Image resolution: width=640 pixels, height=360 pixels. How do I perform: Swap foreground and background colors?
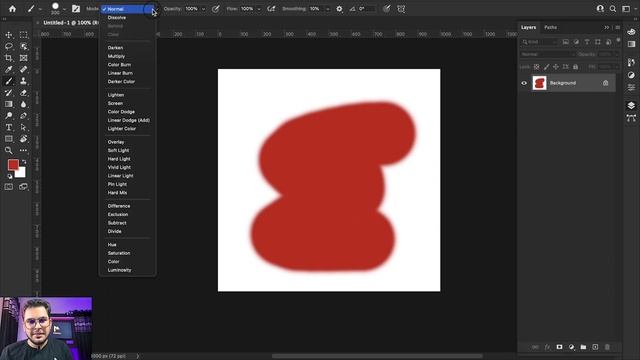point(24,162)
